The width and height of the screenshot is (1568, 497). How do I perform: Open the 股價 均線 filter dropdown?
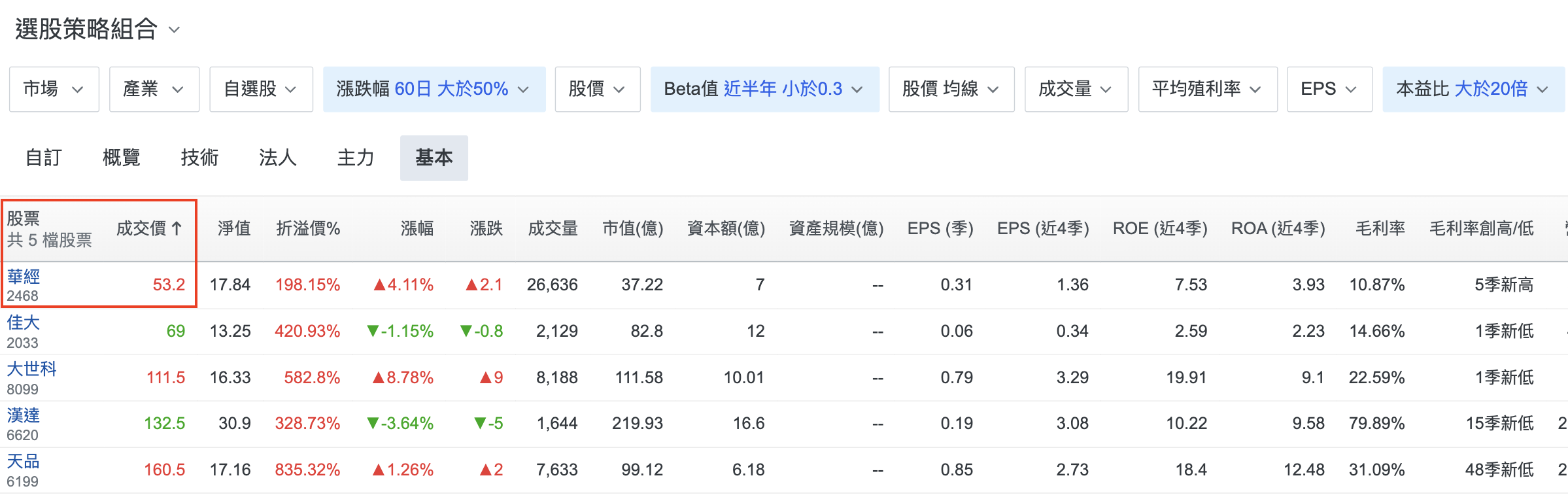tap(951, 89)
